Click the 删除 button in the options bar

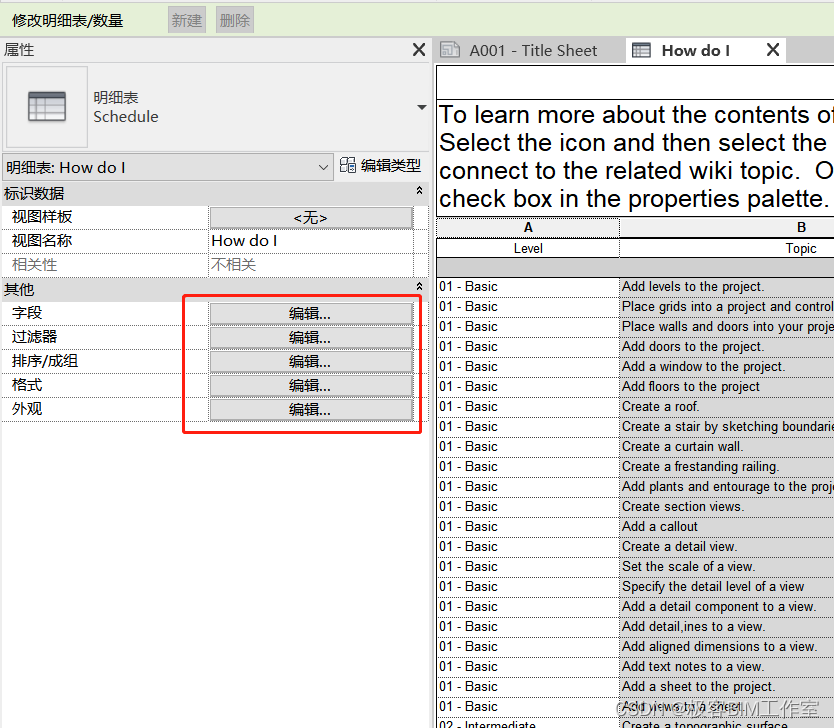235,20
